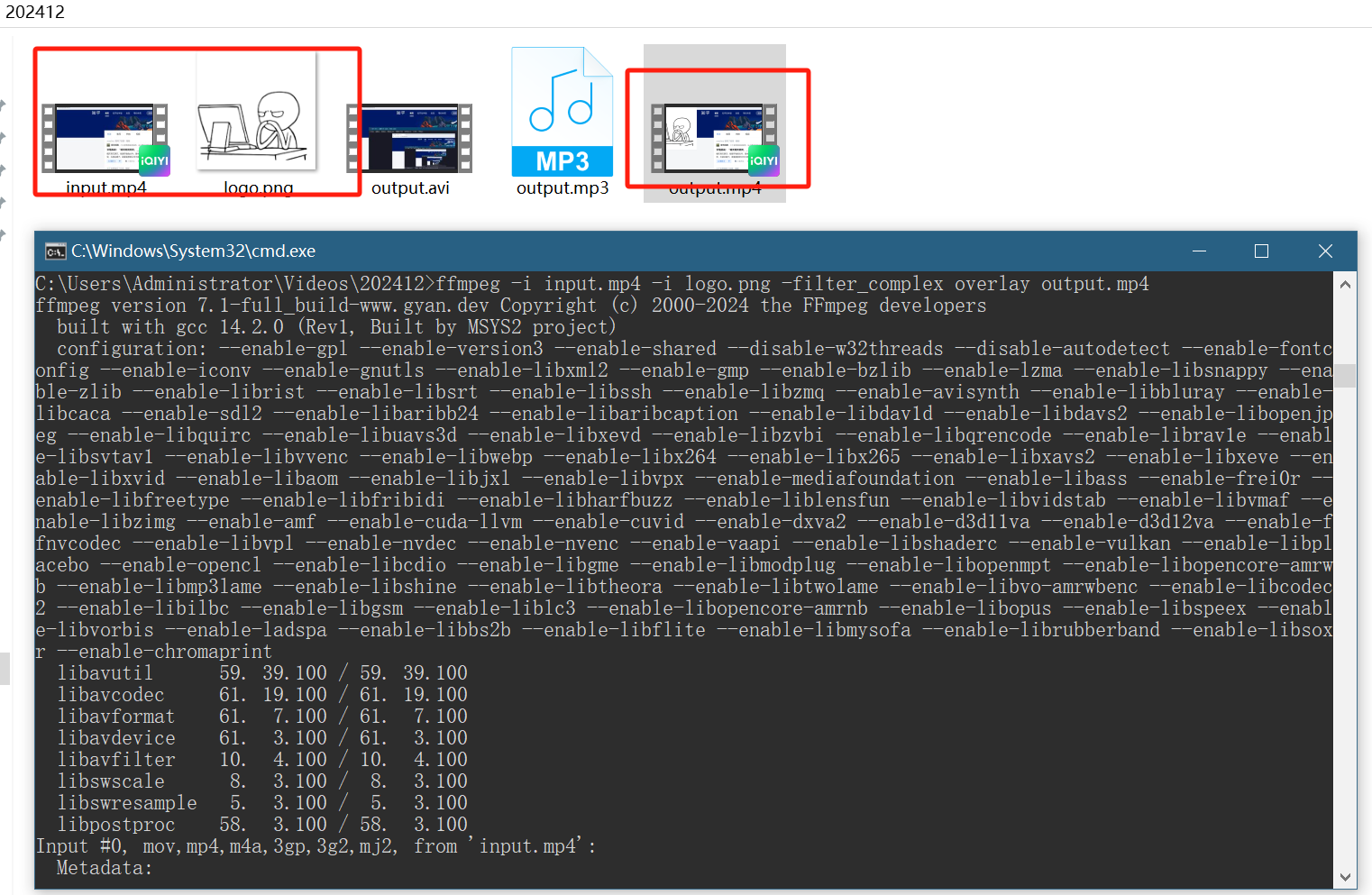Close the cmd.exe console window
Viewport: 1372px width, 895px height.
point(1324,251)
